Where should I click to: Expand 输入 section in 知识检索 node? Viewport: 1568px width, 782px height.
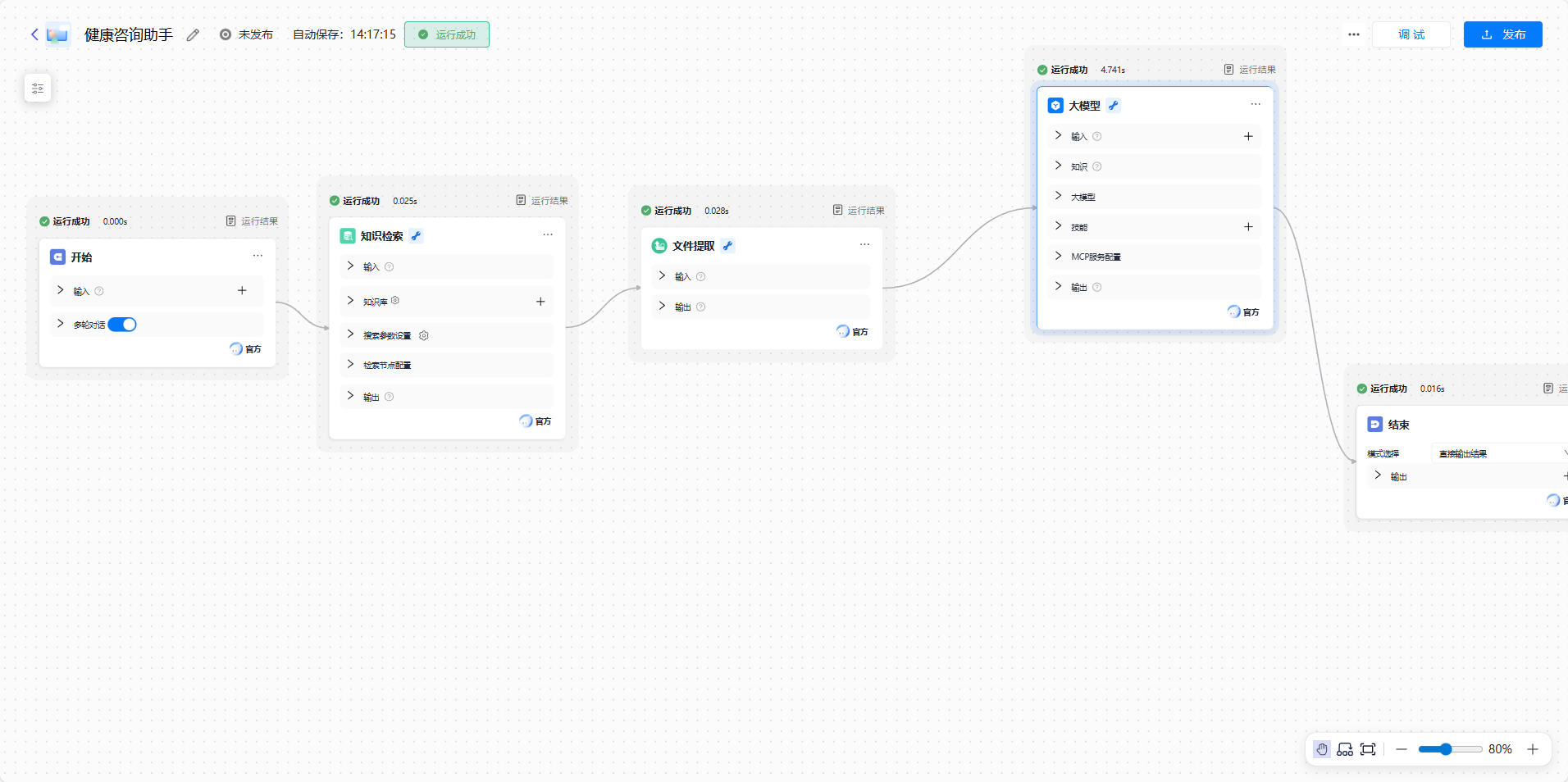coord(351,266)
